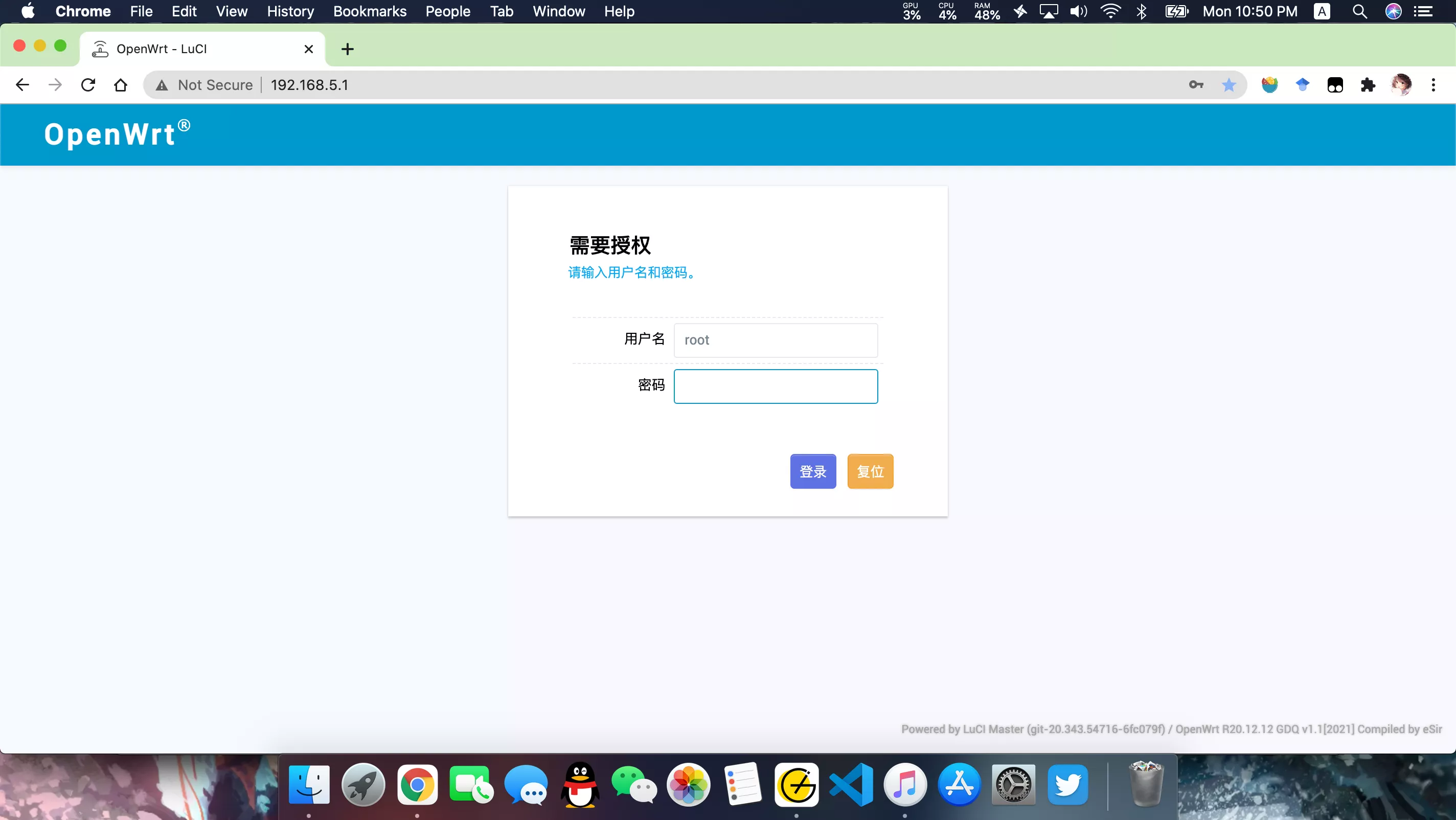Open Chrome from the Dock
Image resolution: width=1456 pixels, height=820 pixels.
tap(417, 784)
